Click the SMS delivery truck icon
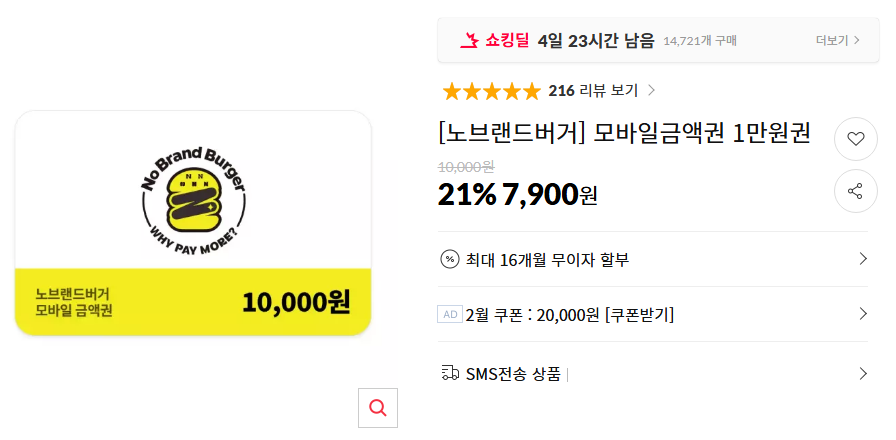The width and height of the screenshot is (896, 440). (x=450, y=374)
